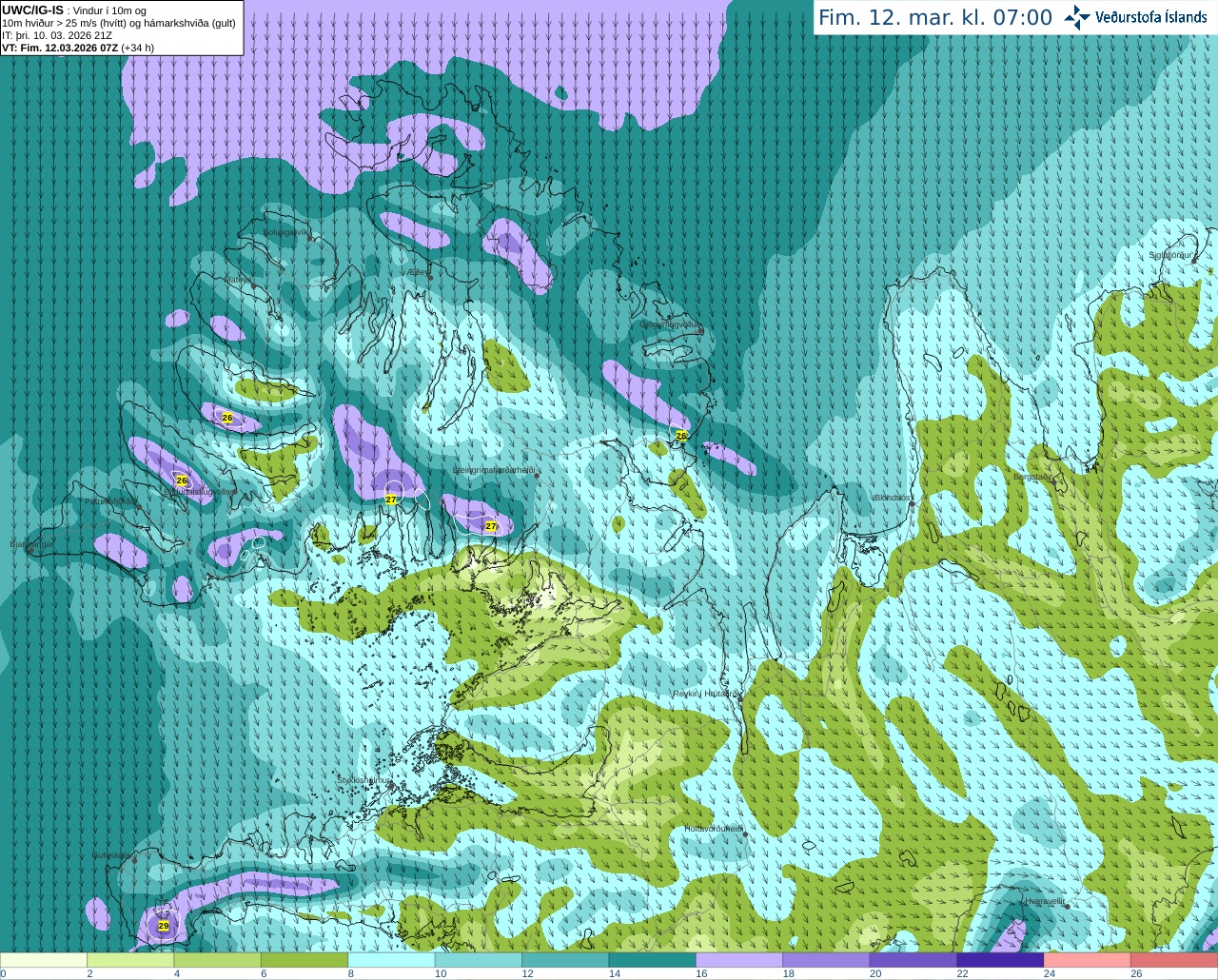Click the 20–22 m/s violet legend swatch
The height and width of the screenshot is (980, 1218).
pyautogui.click(x=913, y=960)
